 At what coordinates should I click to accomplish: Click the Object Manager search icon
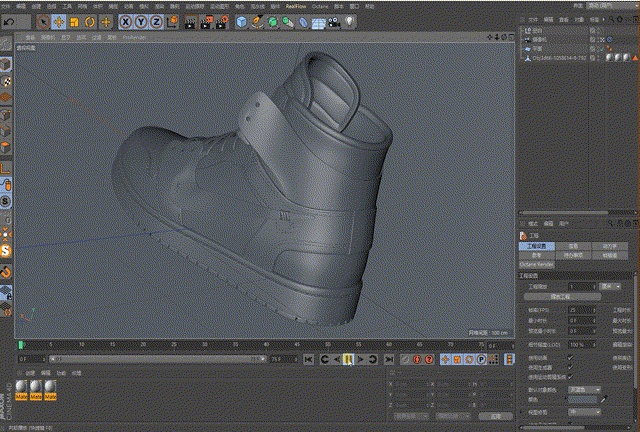tap(611, 19)
